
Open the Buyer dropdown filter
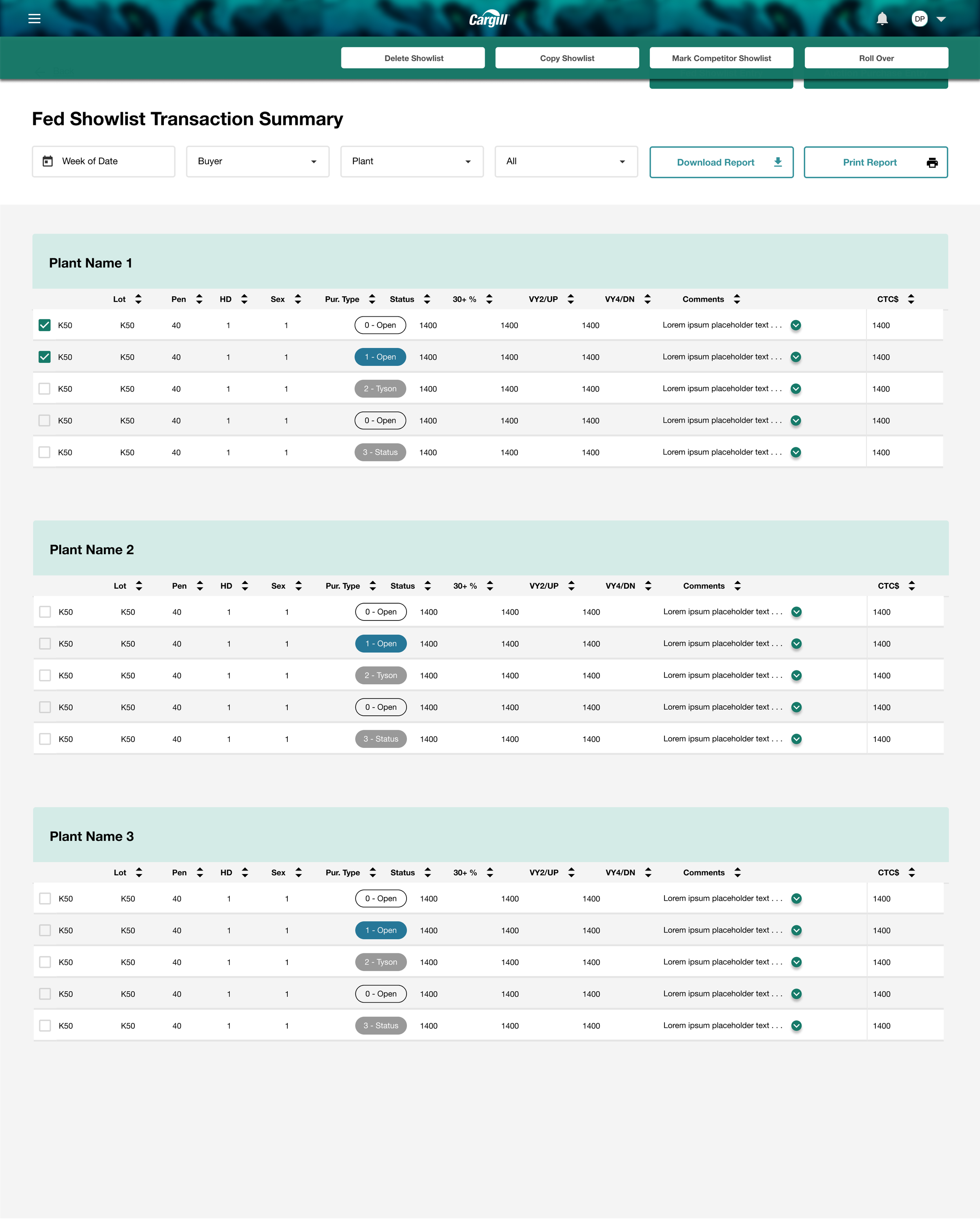coord(257,162)
